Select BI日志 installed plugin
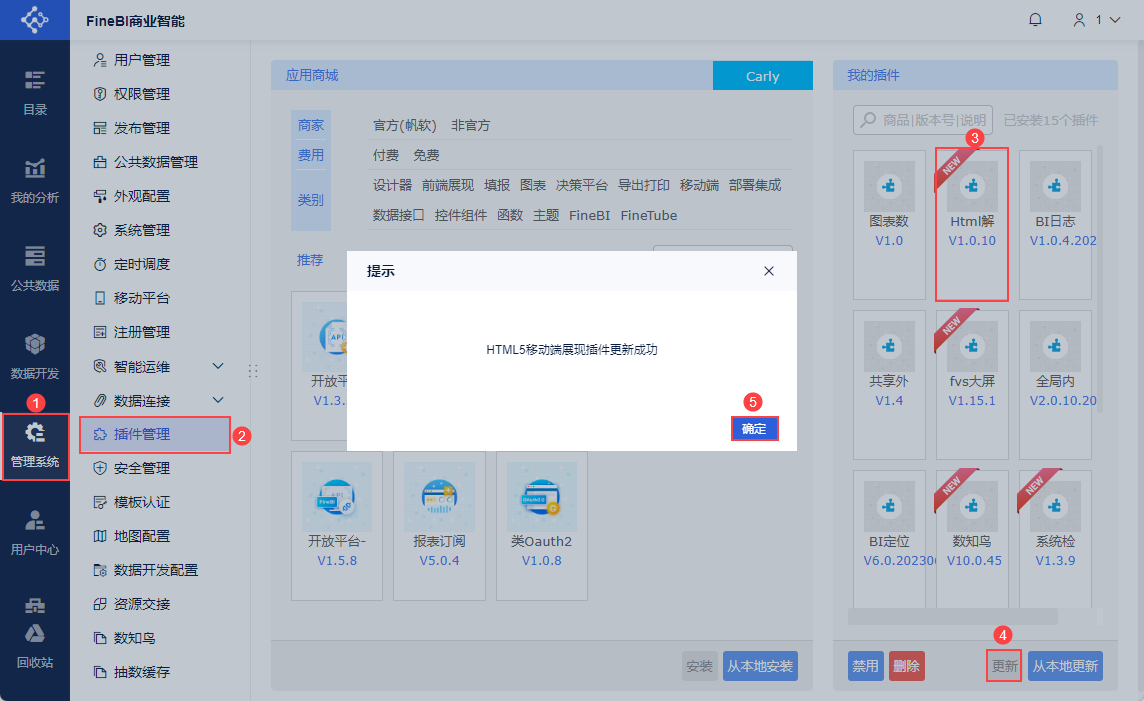The width and height of the screenshot is (1144, 701). coord(1055,225)
